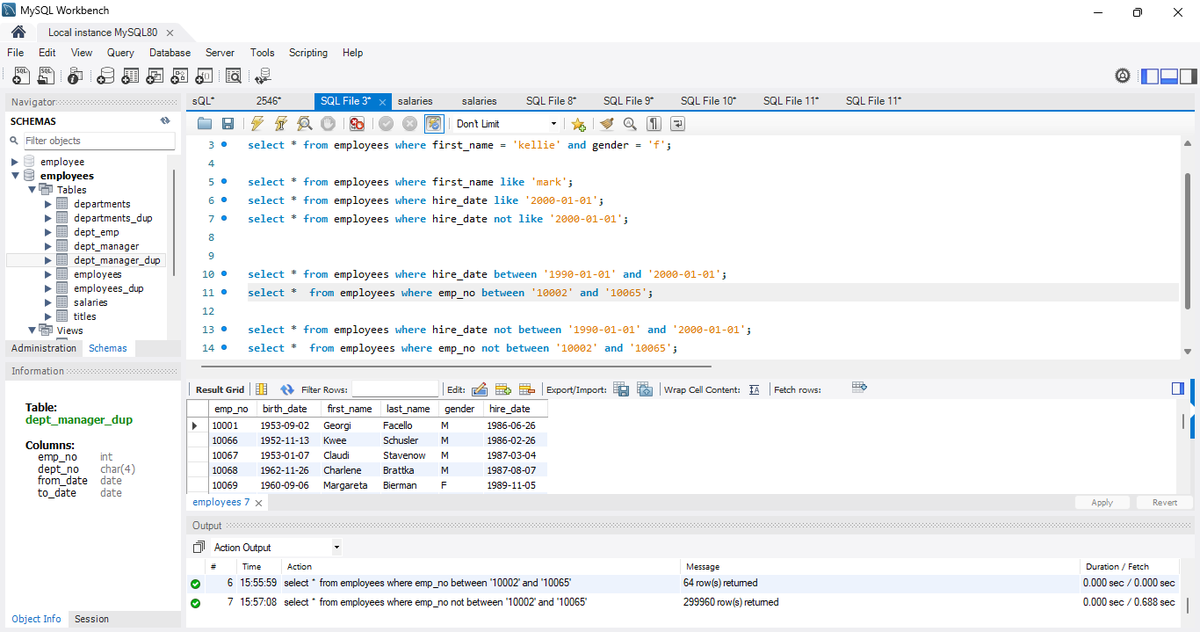Open the Server menu
This screenshot has height=632, width=1200.
pos(220,53)
